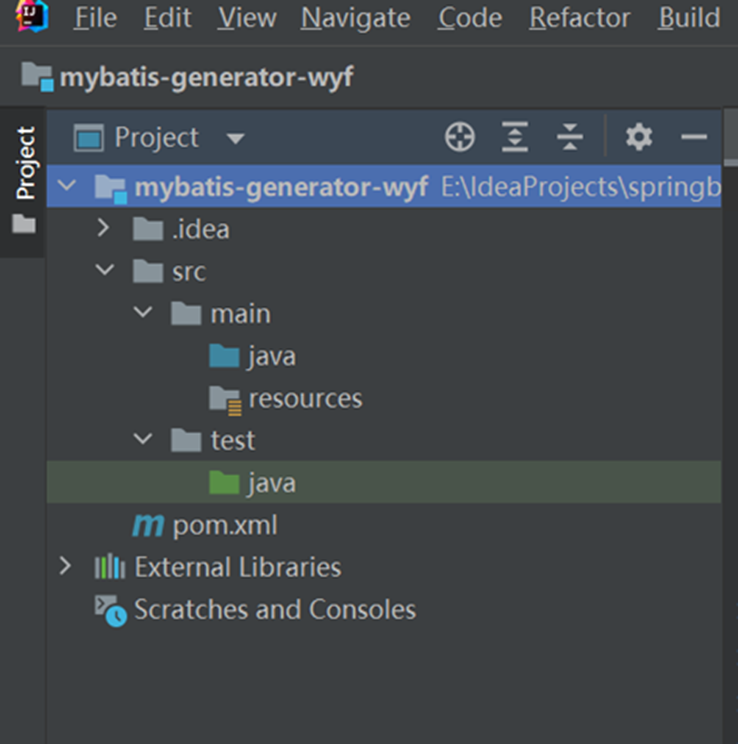Click the test folder icon
This screenshot has width=738, height=744.
point(186,440)
